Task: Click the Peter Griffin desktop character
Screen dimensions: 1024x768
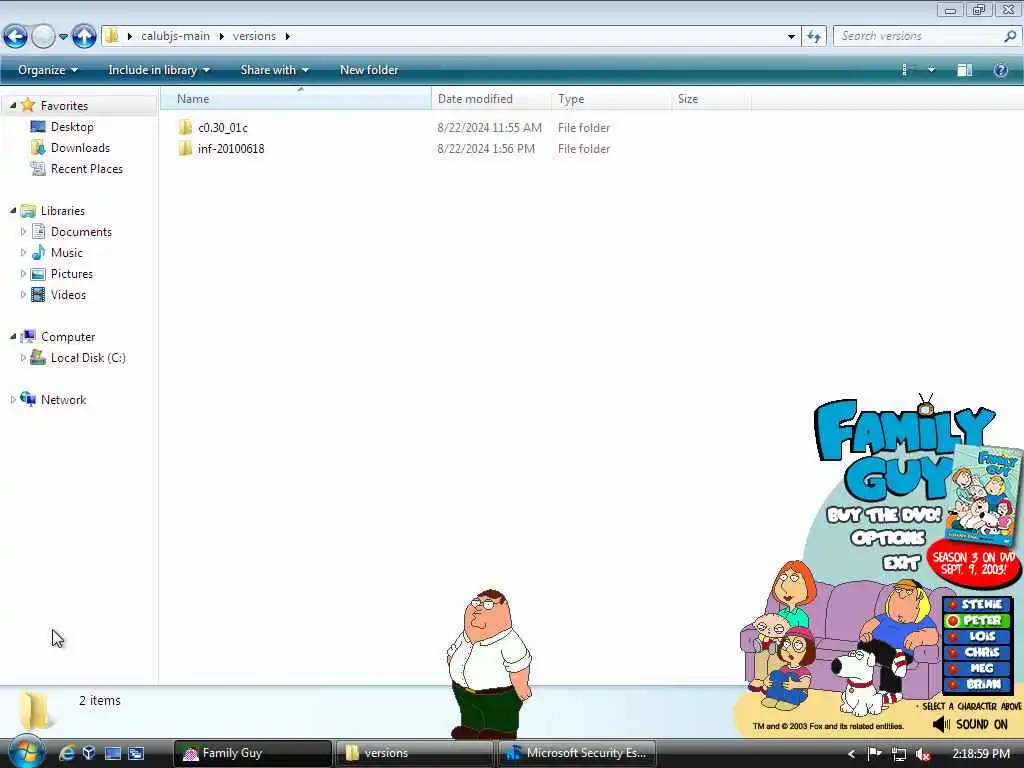Action: pos(488,663)
